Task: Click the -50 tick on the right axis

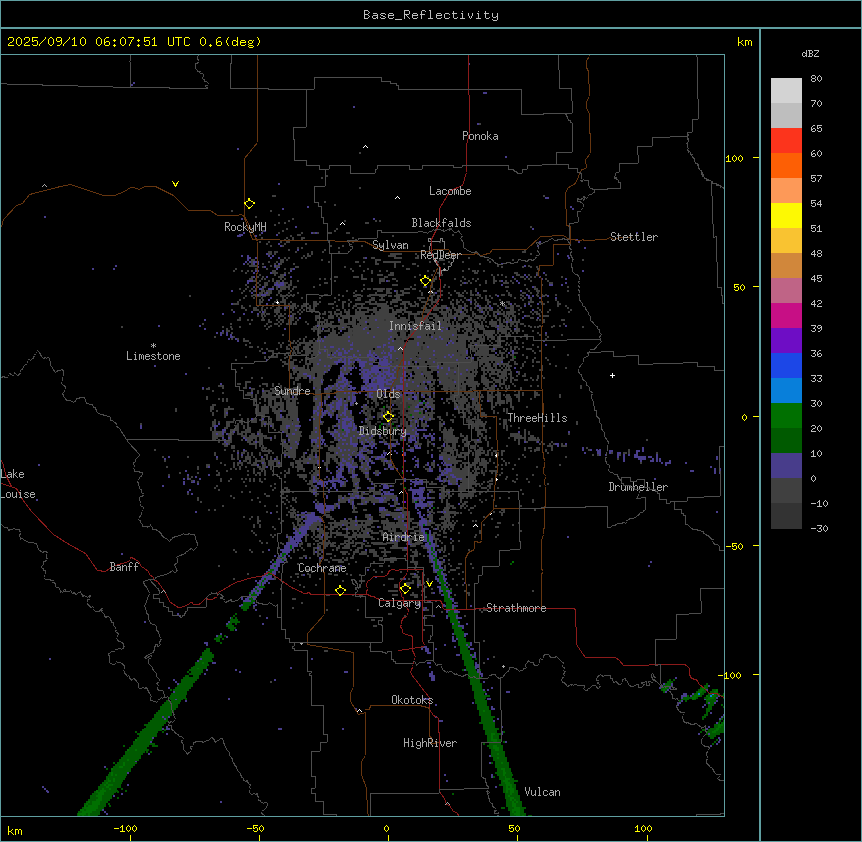Action: (x=734, y=546)
